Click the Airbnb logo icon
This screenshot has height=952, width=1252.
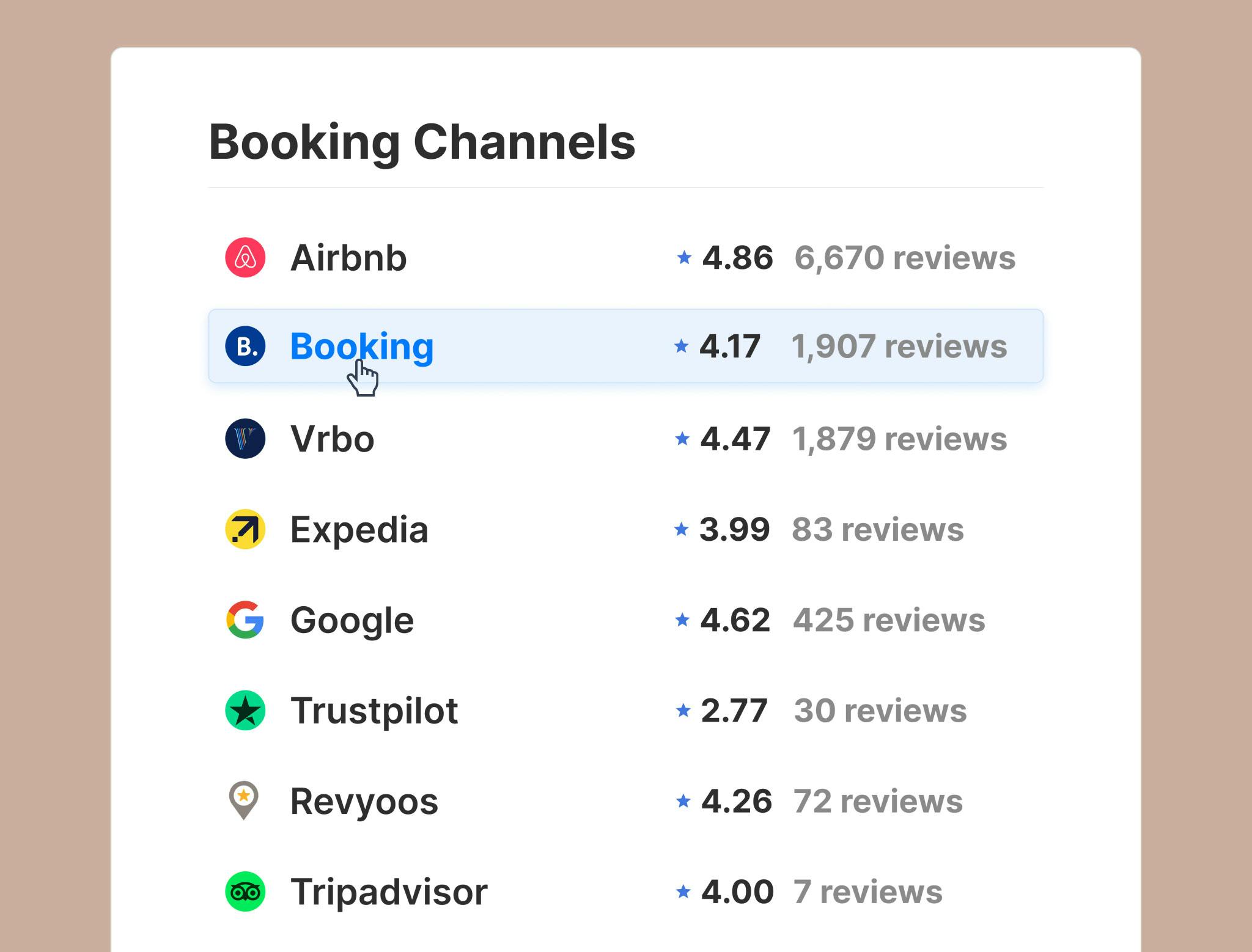click(245, 257)
